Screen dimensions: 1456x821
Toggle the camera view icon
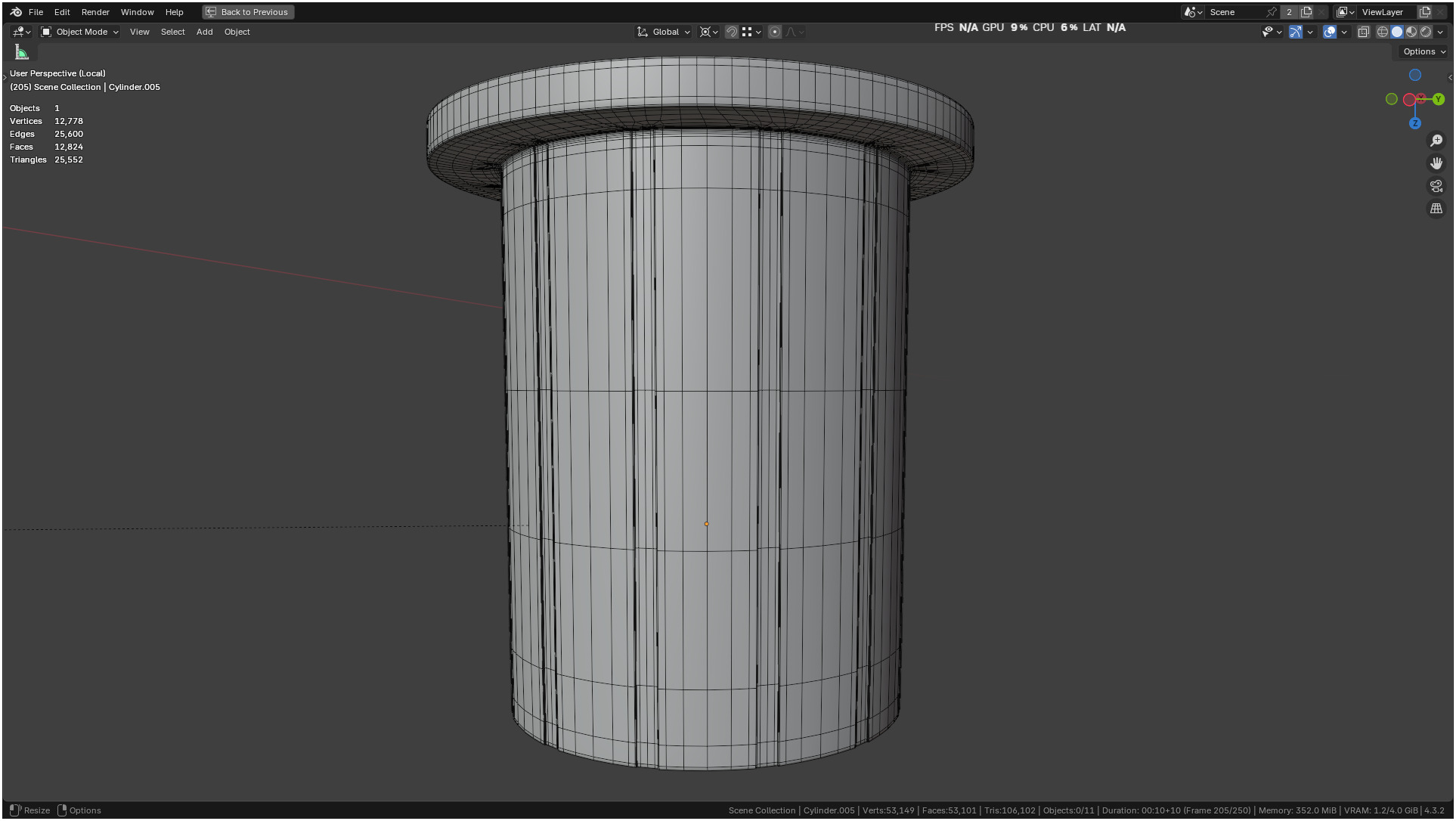click(x=1436, y=186)
